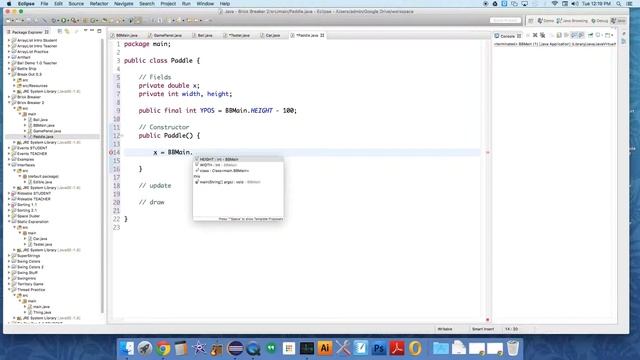The image size is (640, 360).
Task: Collapse the Interfaces project
Action: (x=9, y=165)
